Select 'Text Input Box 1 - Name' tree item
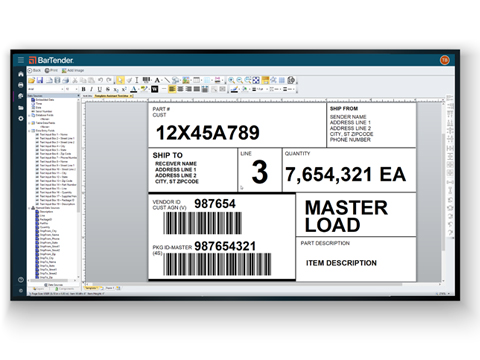Image resolution: width=480 pixels, height=360 pixels. (x=51, y=134)
